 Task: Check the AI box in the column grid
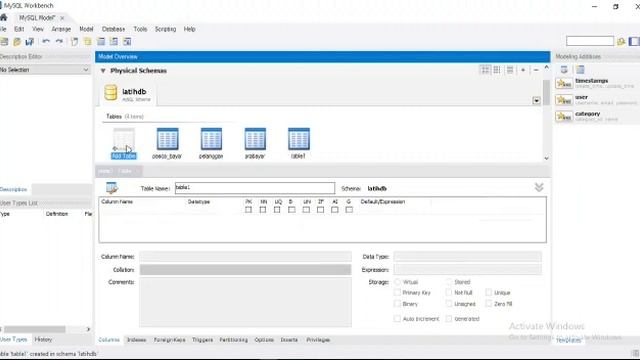[x=335, y=210]
